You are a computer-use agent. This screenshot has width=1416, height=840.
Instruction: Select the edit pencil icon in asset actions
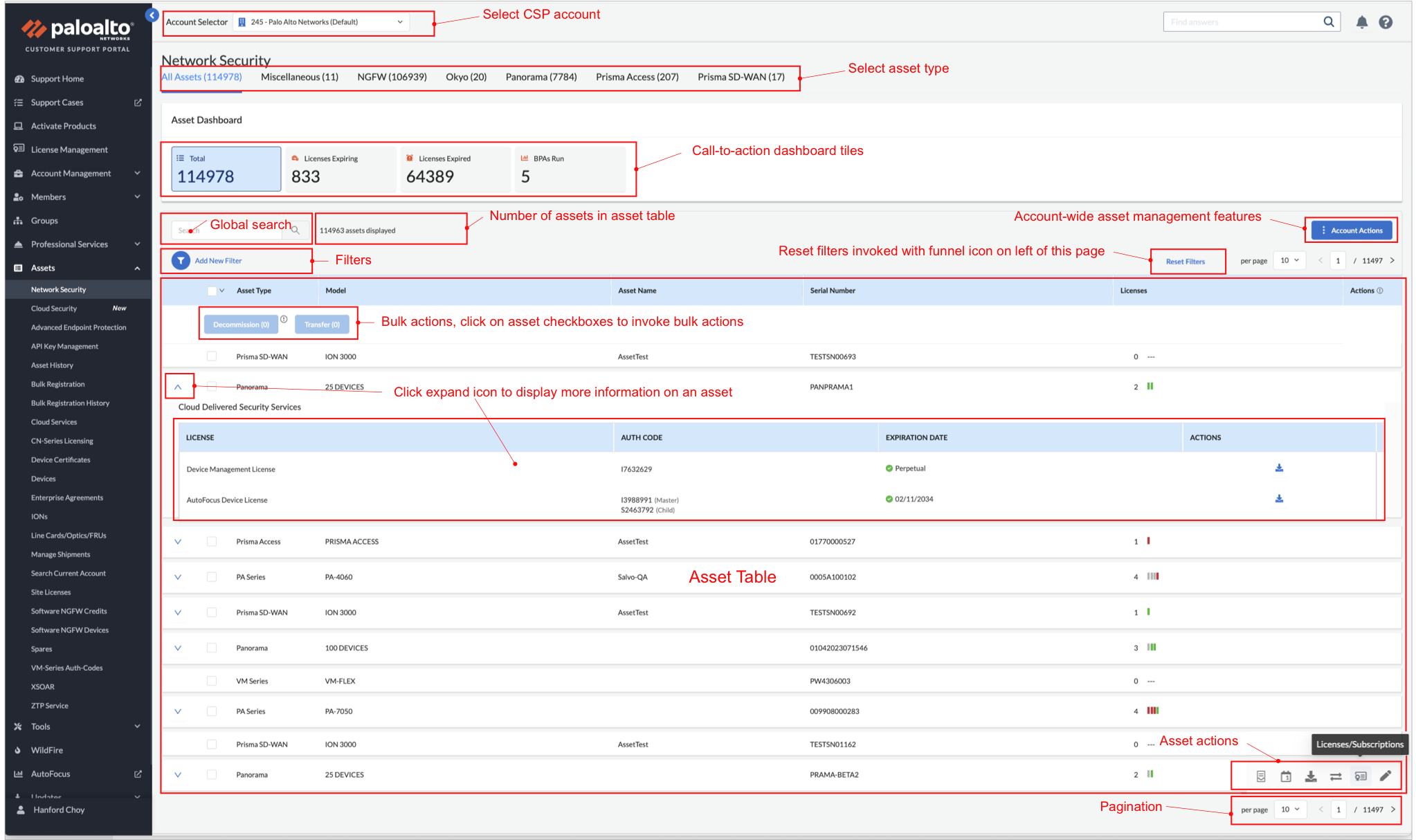click(1386, 776)
